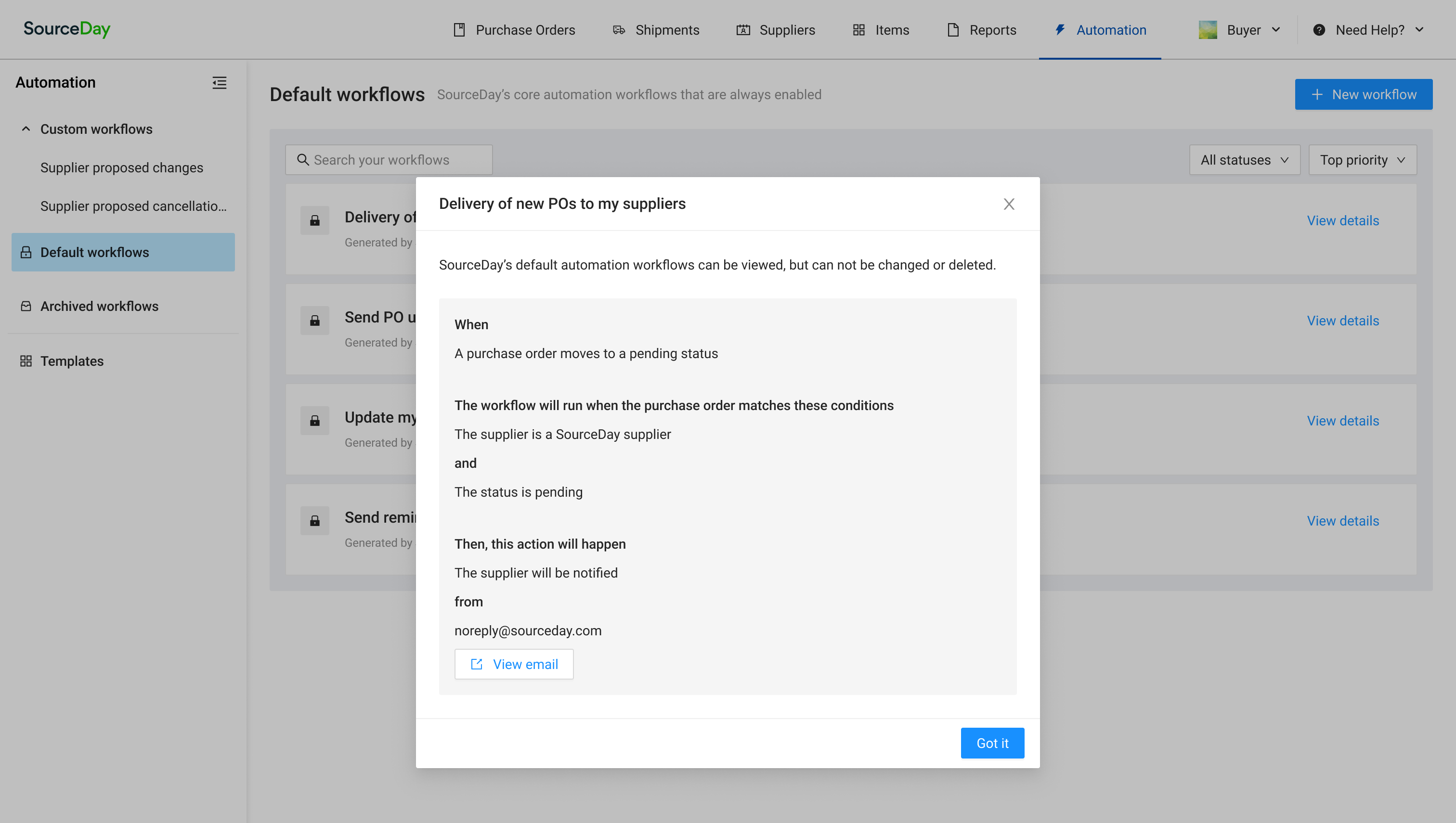The image size is (1456, 823).
Task: Click the lock icon beside 'Update my' workflow
Action: tap(315, 421)
